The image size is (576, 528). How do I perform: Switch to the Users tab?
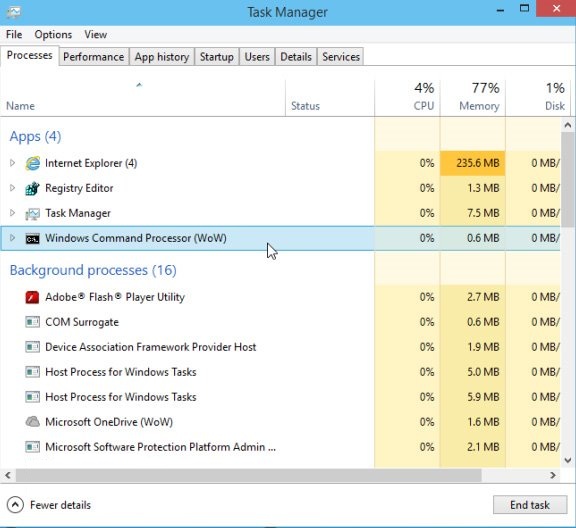pos(257,57)
